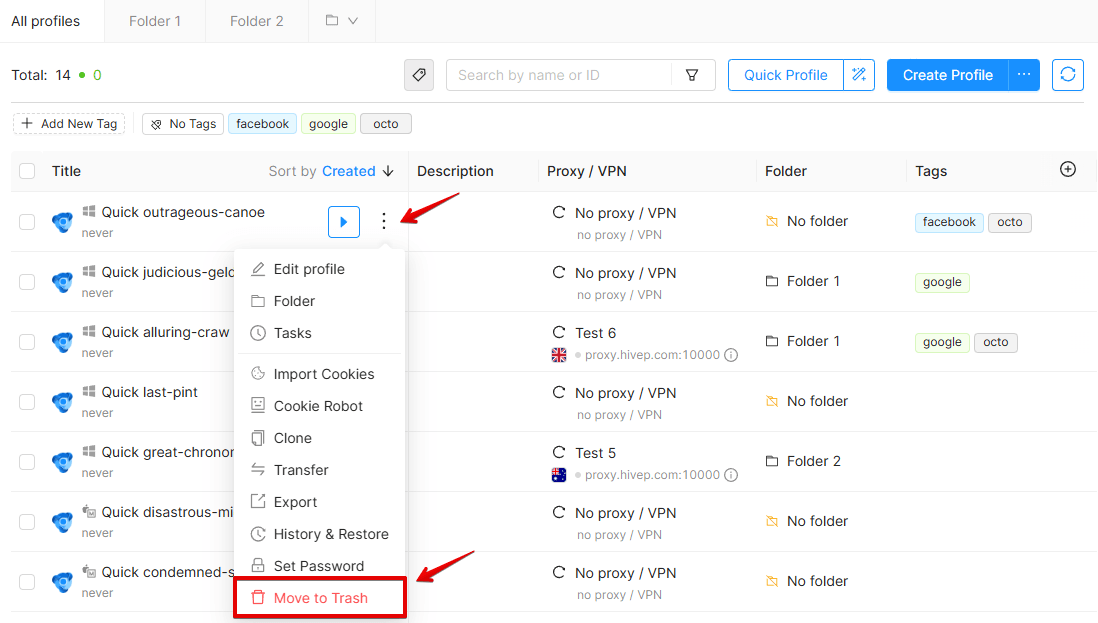Click the browser icon of Quick last-pint
Viewport: 1098px width, 623px height.
(62, 402)
